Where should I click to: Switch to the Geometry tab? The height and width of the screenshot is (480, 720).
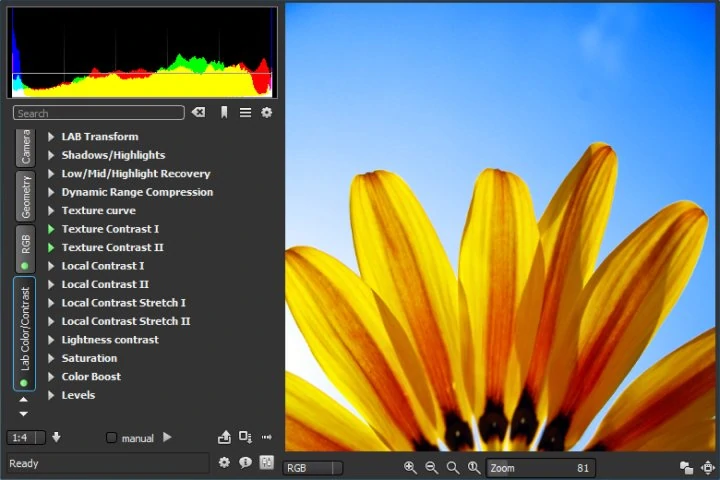25,197
